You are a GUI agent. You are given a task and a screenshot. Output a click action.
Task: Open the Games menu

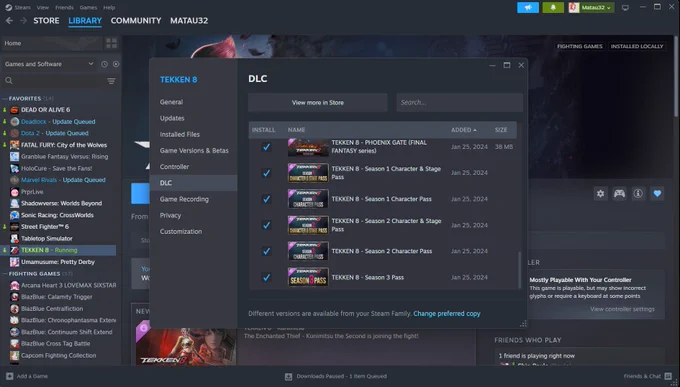(x=88, y=7)
